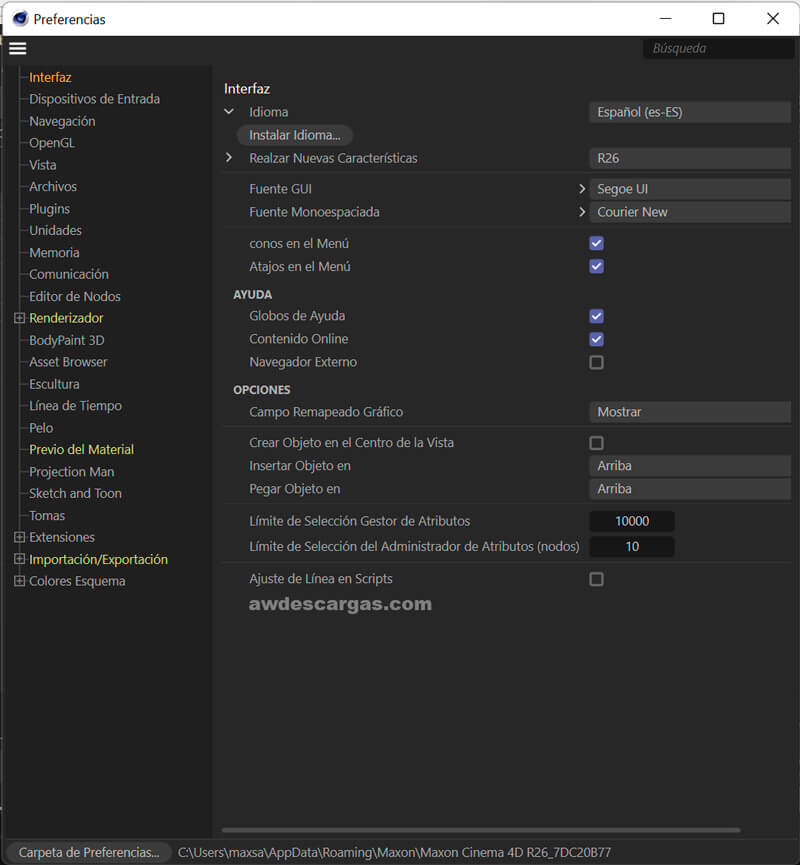Image resolution: width=800 pixels, height=865 pixels.
Task: Select Comunicación category
Action: click(69, 274)
